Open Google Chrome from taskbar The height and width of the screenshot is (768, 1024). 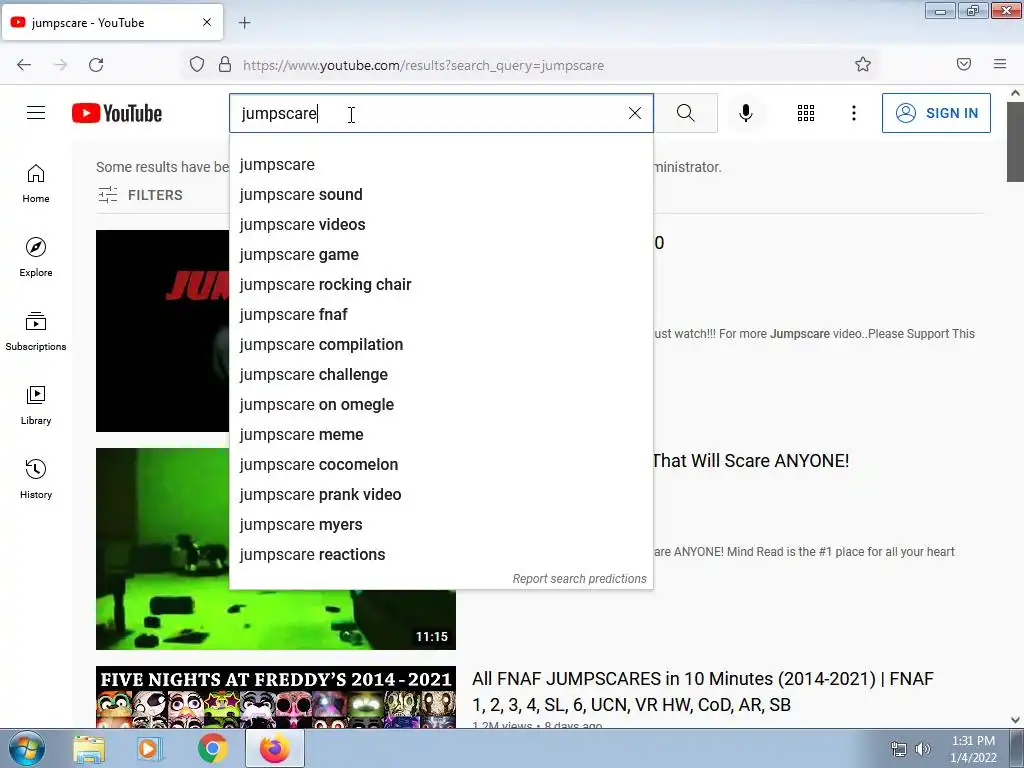click(212, 749)
